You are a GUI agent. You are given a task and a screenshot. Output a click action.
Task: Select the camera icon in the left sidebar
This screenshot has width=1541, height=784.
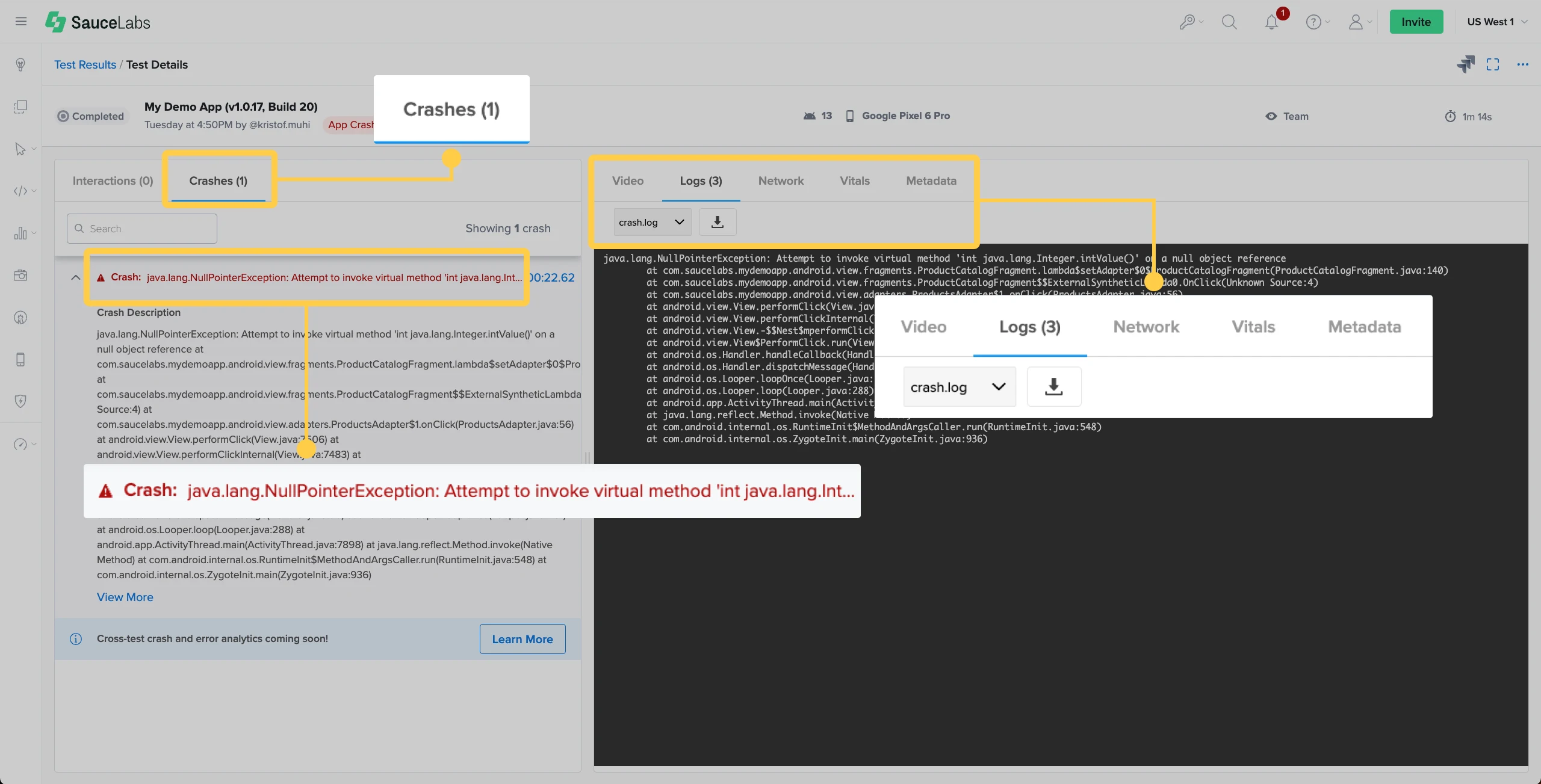[x=20, y=275]
